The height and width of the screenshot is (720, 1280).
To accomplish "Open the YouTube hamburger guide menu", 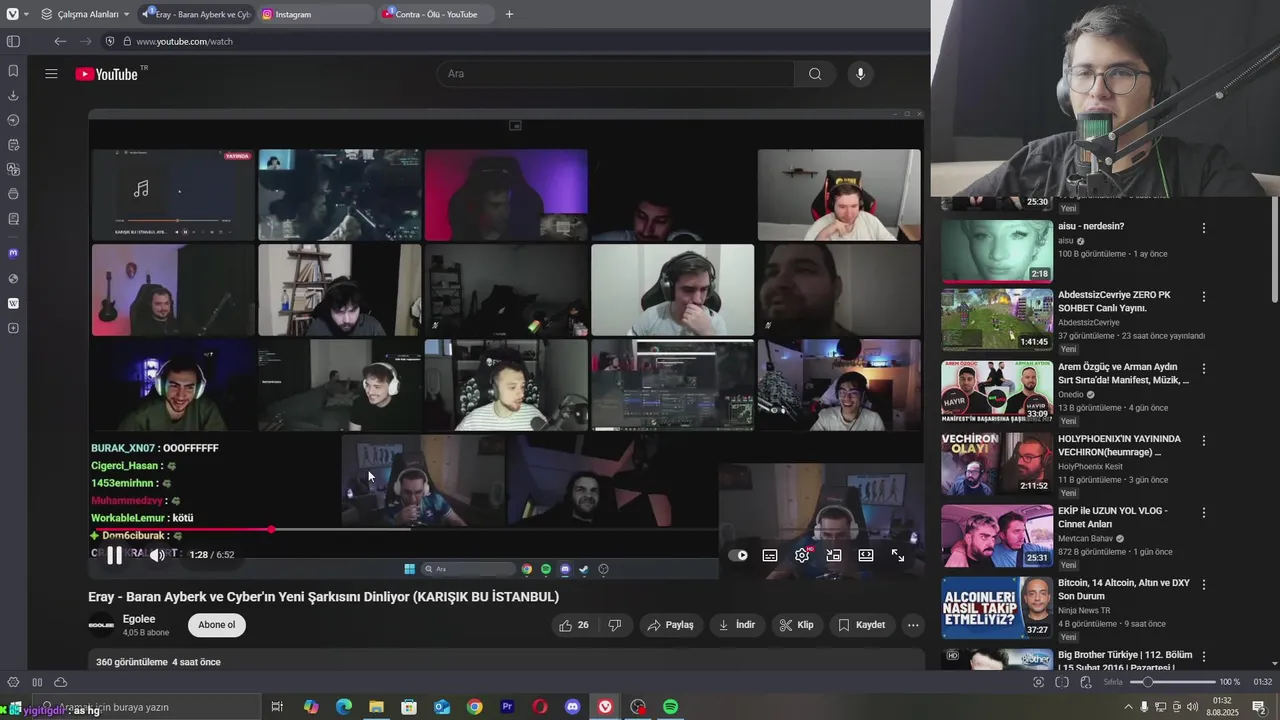I will 51,74.
